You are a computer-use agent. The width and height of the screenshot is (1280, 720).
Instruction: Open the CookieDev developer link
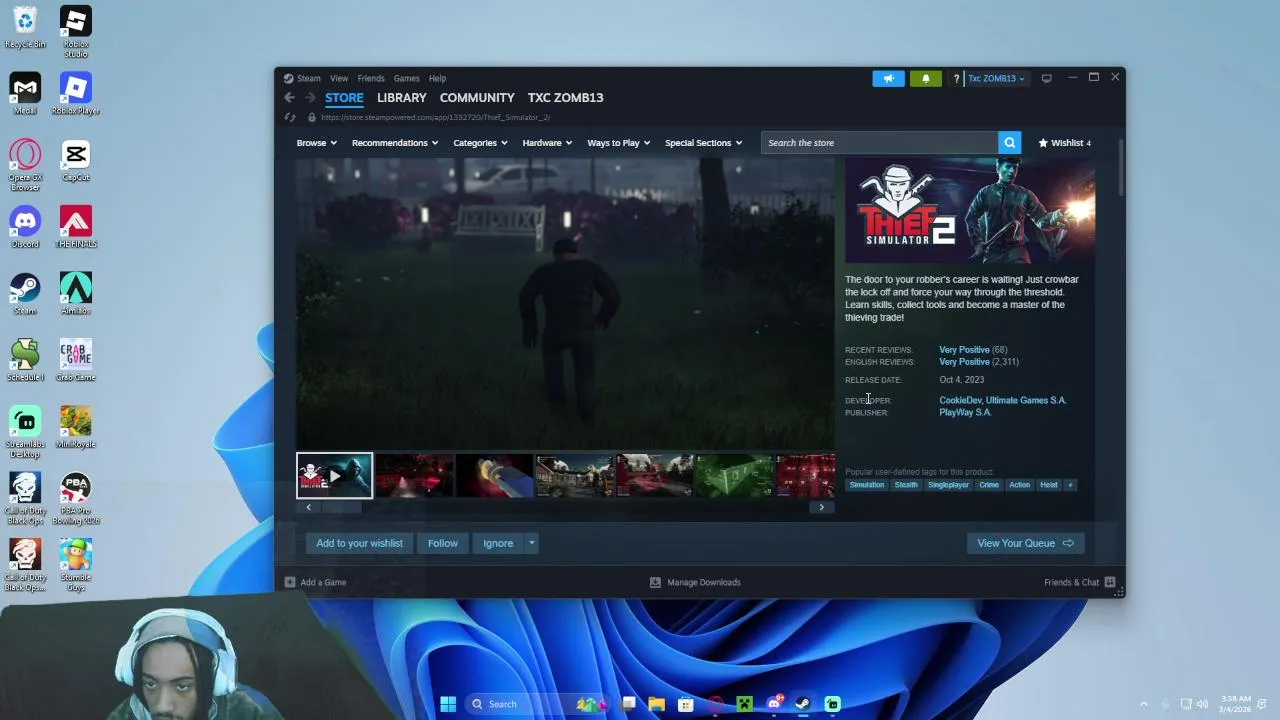point(960,400)
